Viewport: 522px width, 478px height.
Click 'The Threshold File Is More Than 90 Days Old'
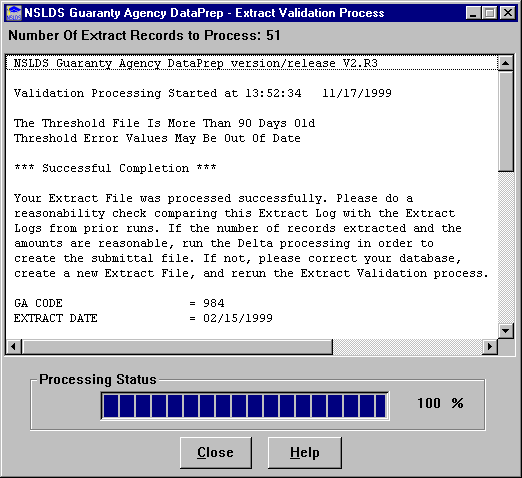164,123
